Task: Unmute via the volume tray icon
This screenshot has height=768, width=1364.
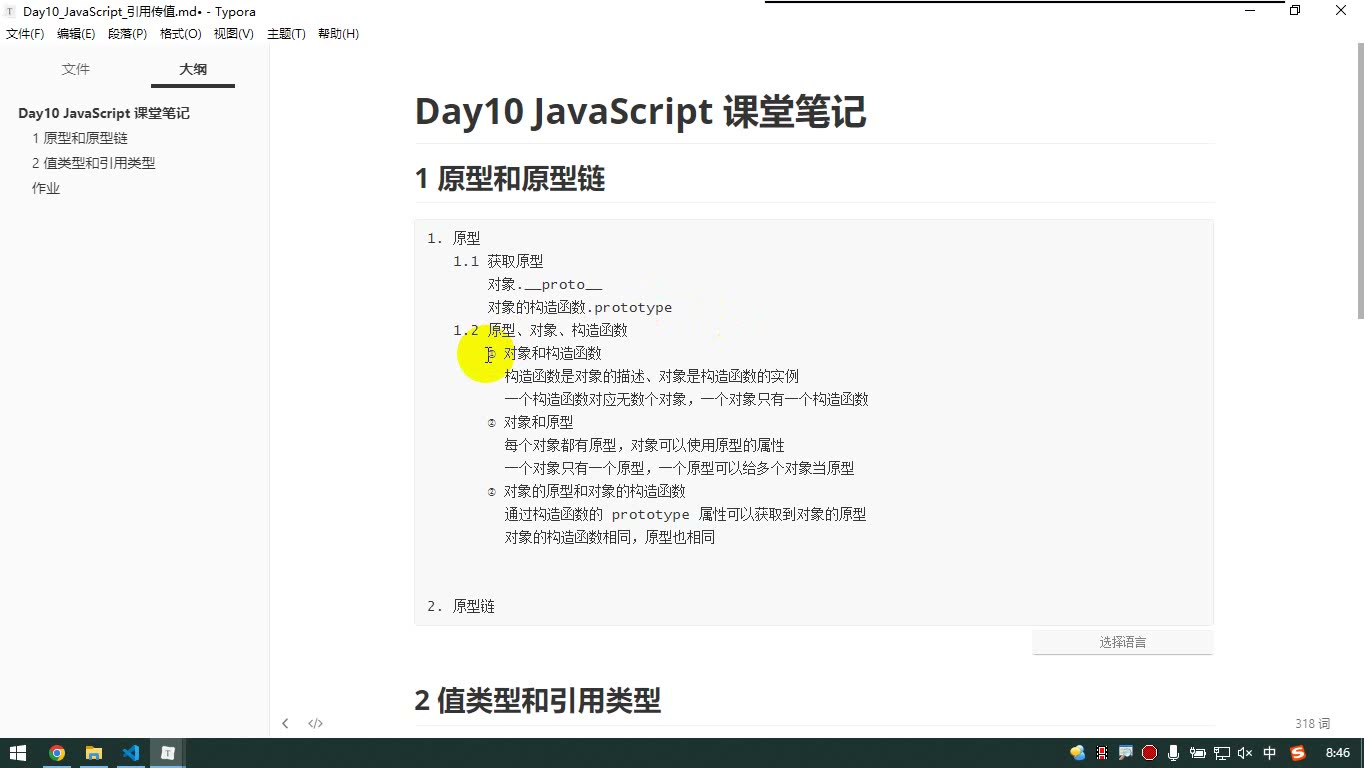Action: coord(1245,753)
